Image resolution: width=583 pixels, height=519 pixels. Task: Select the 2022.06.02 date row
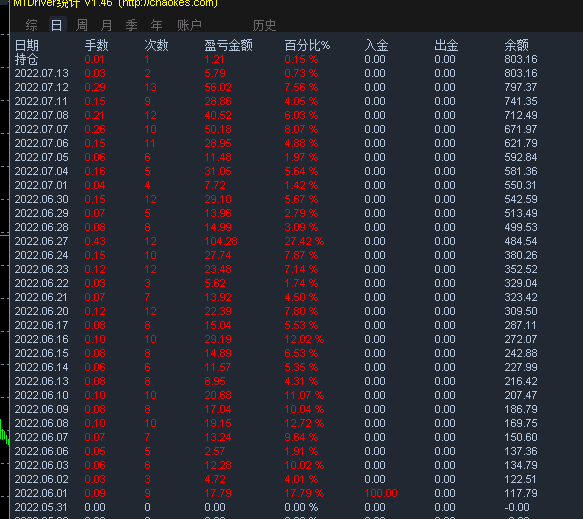pos(42,479)
